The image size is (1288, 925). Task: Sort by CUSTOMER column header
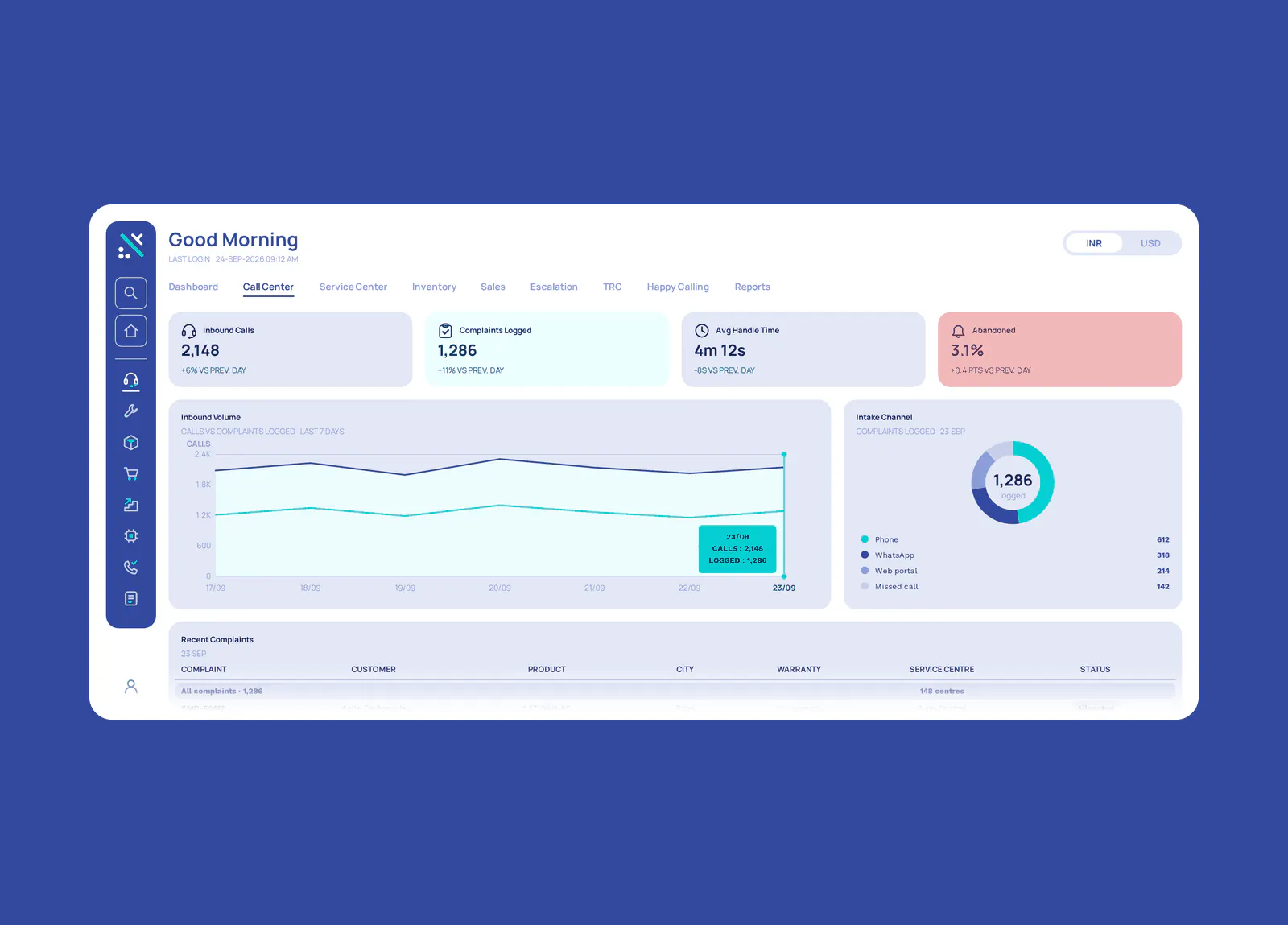(374, 670)
